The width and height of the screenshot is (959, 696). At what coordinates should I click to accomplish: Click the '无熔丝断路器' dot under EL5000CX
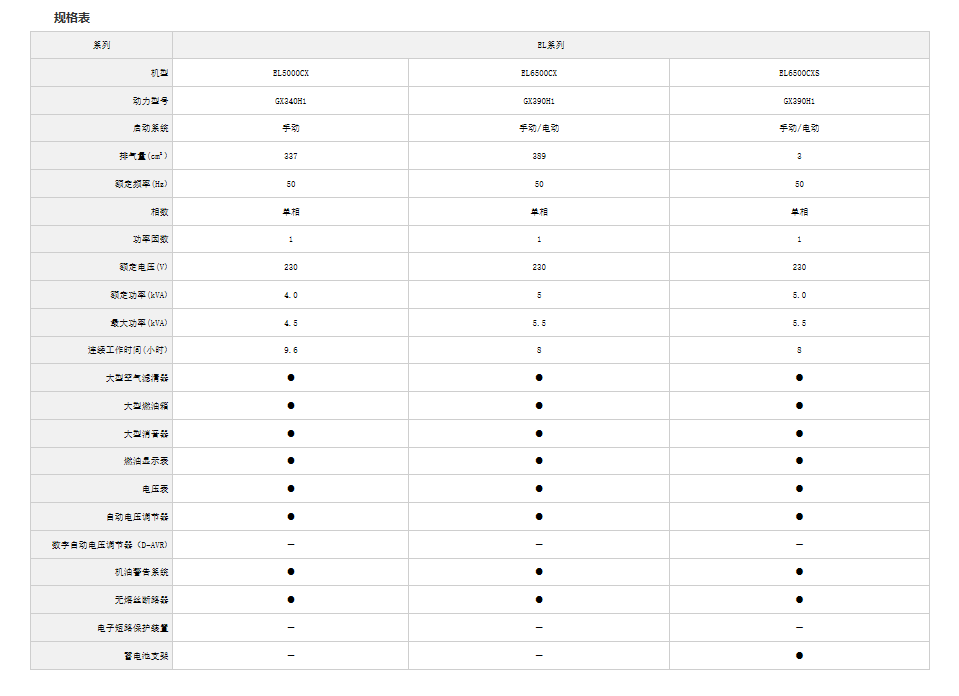click(291, 599)
